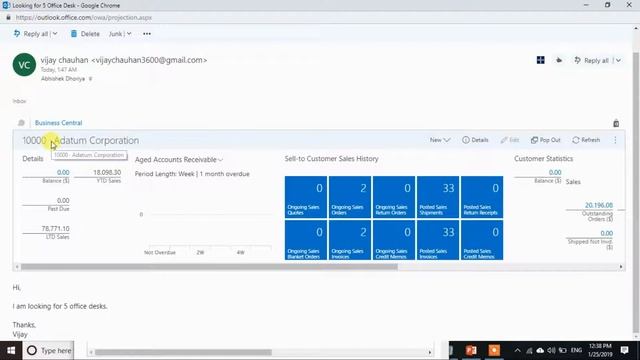The image size is (640, 360).
Task: Click the lock icon in the address bar
Action: click(x=8, y=18)
